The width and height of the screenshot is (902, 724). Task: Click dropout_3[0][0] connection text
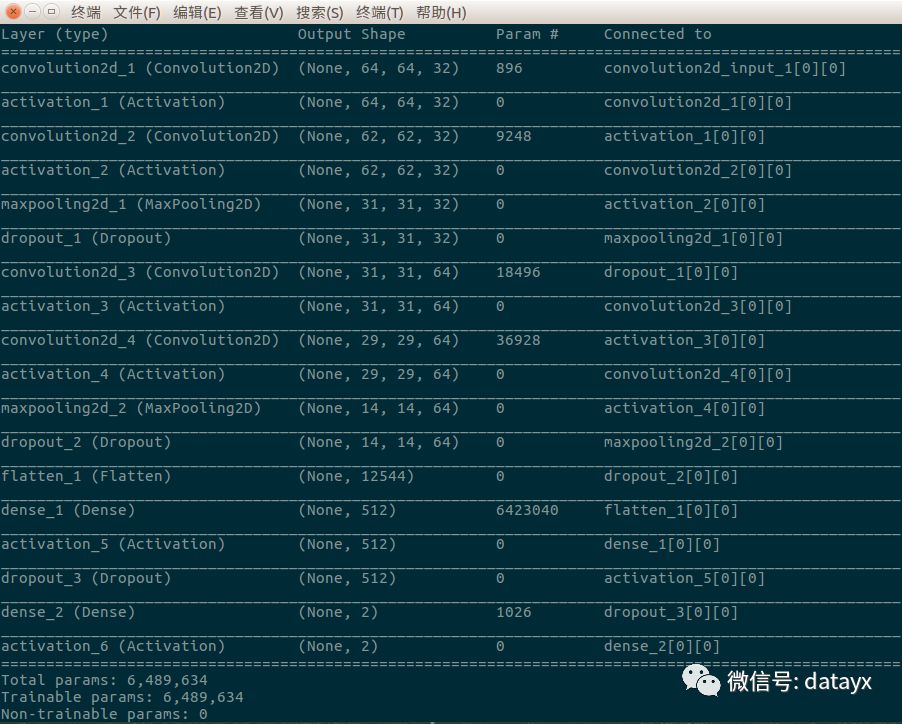click(671, 612)
